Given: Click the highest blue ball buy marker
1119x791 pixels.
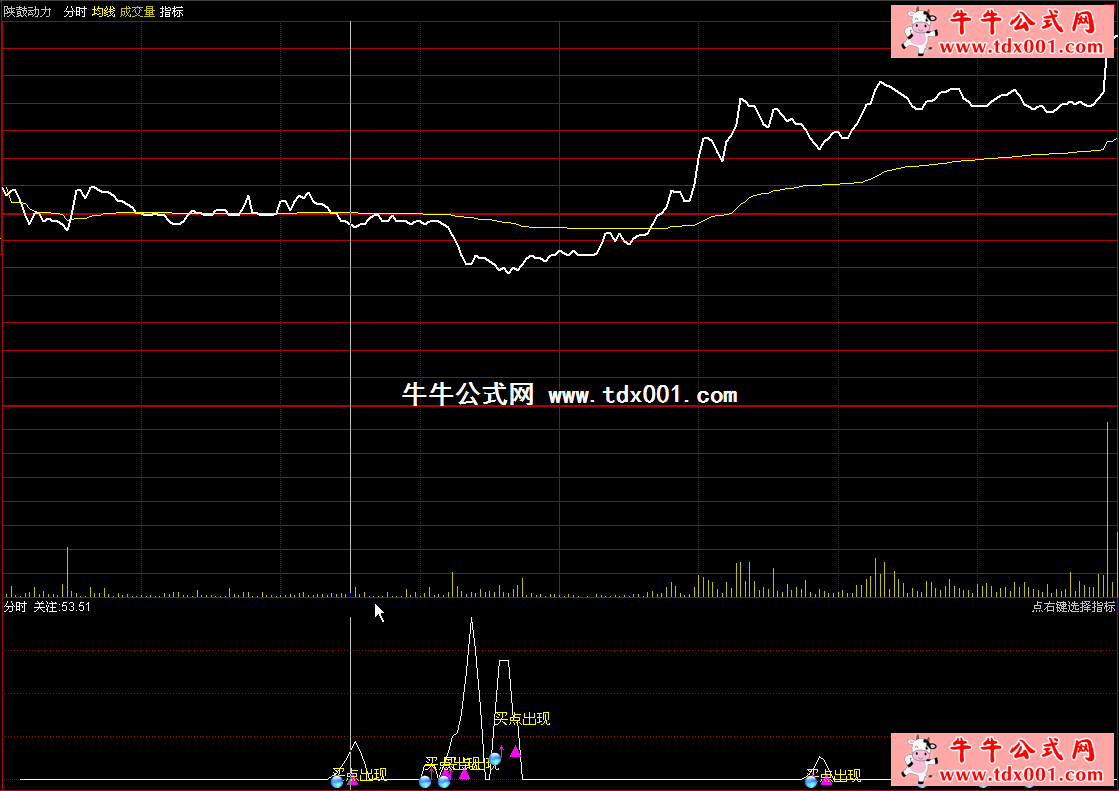Looking at the screenshot, I should click(495, 758).
